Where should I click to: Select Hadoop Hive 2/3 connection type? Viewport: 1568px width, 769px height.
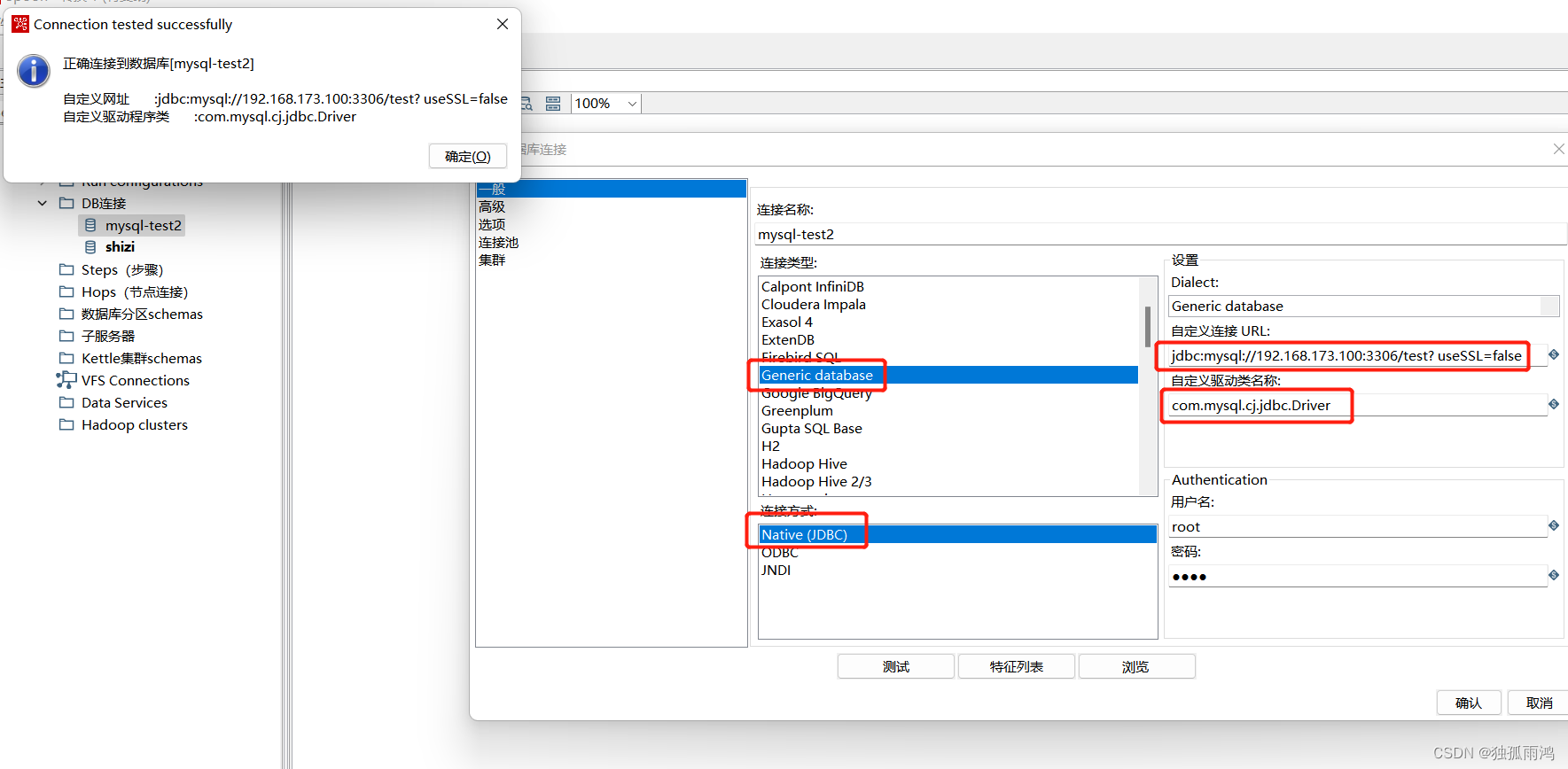[x=816, y=481]
